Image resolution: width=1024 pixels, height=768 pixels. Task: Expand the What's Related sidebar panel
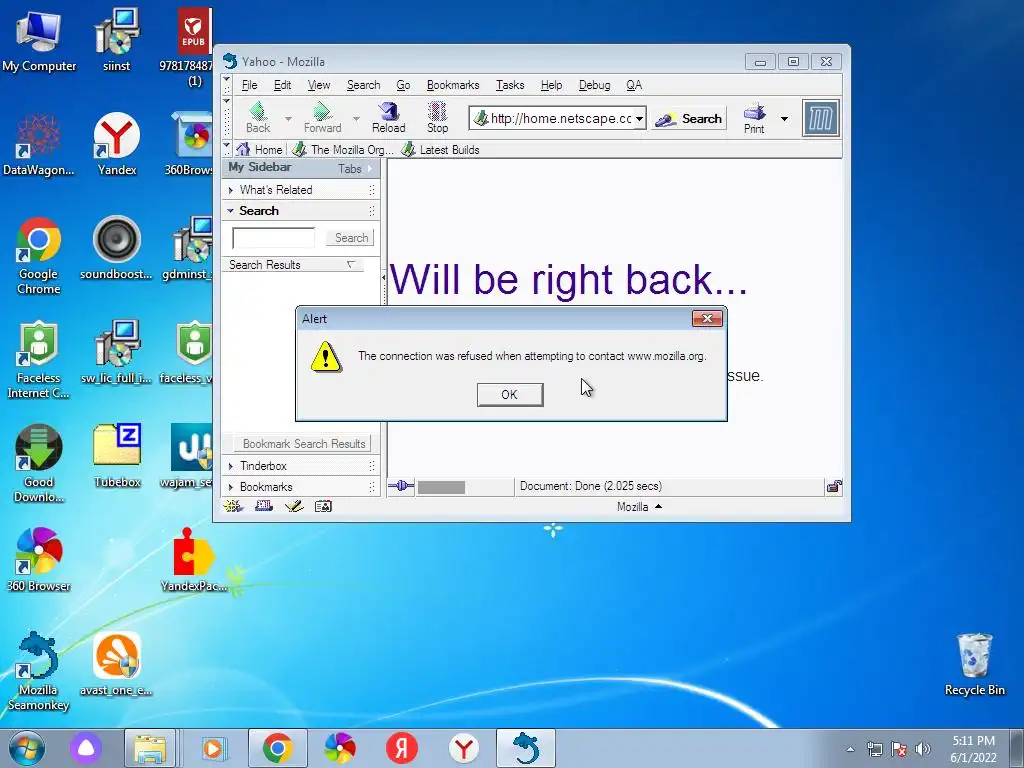(301, 190)
